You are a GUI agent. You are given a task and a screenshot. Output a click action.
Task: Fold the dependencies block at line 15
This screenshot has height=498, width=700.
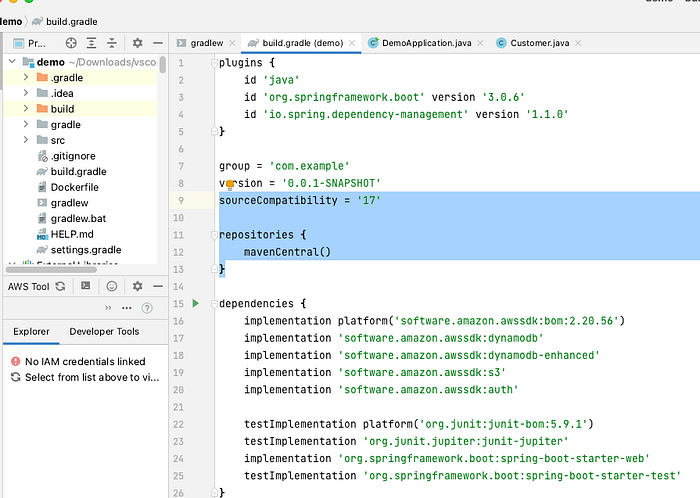(214, 304)
